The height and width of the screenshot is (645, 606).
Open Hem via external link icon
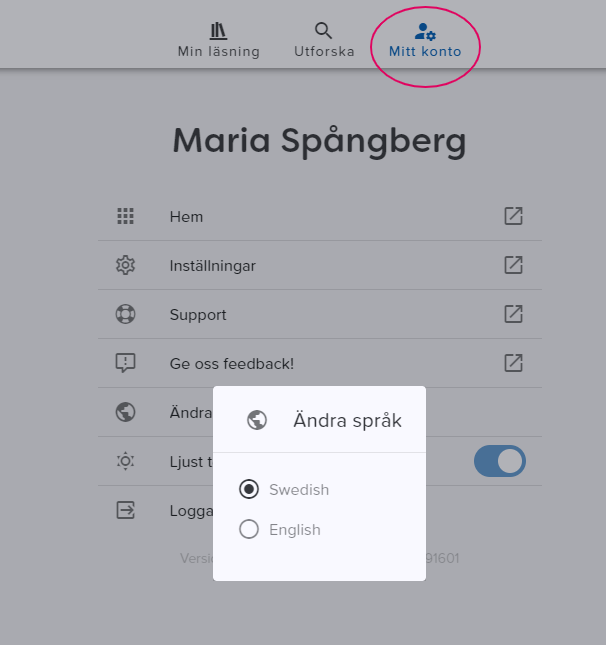tap(513, 216)
